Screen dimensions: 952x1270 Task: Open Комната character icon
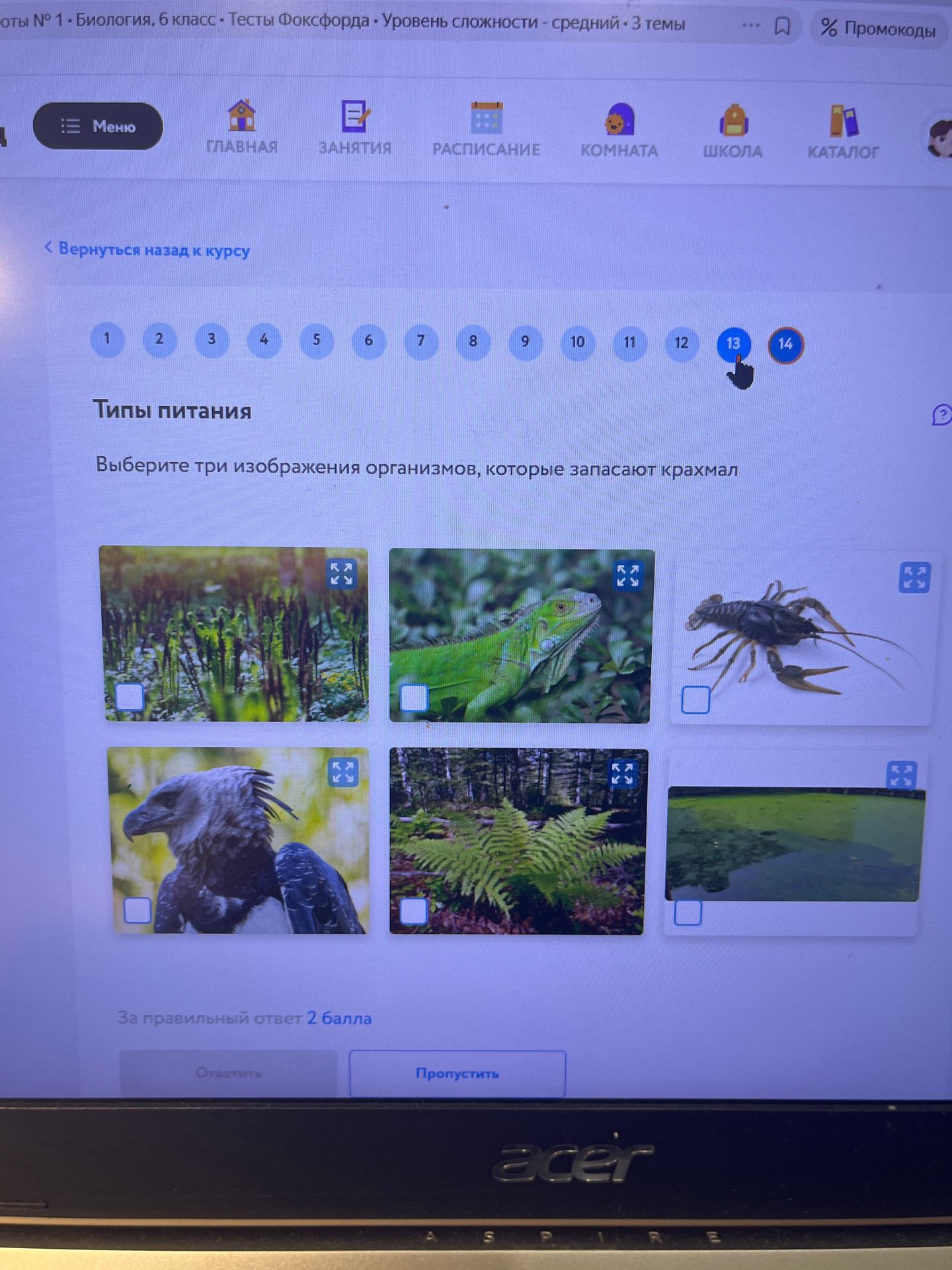click(619, 120)
